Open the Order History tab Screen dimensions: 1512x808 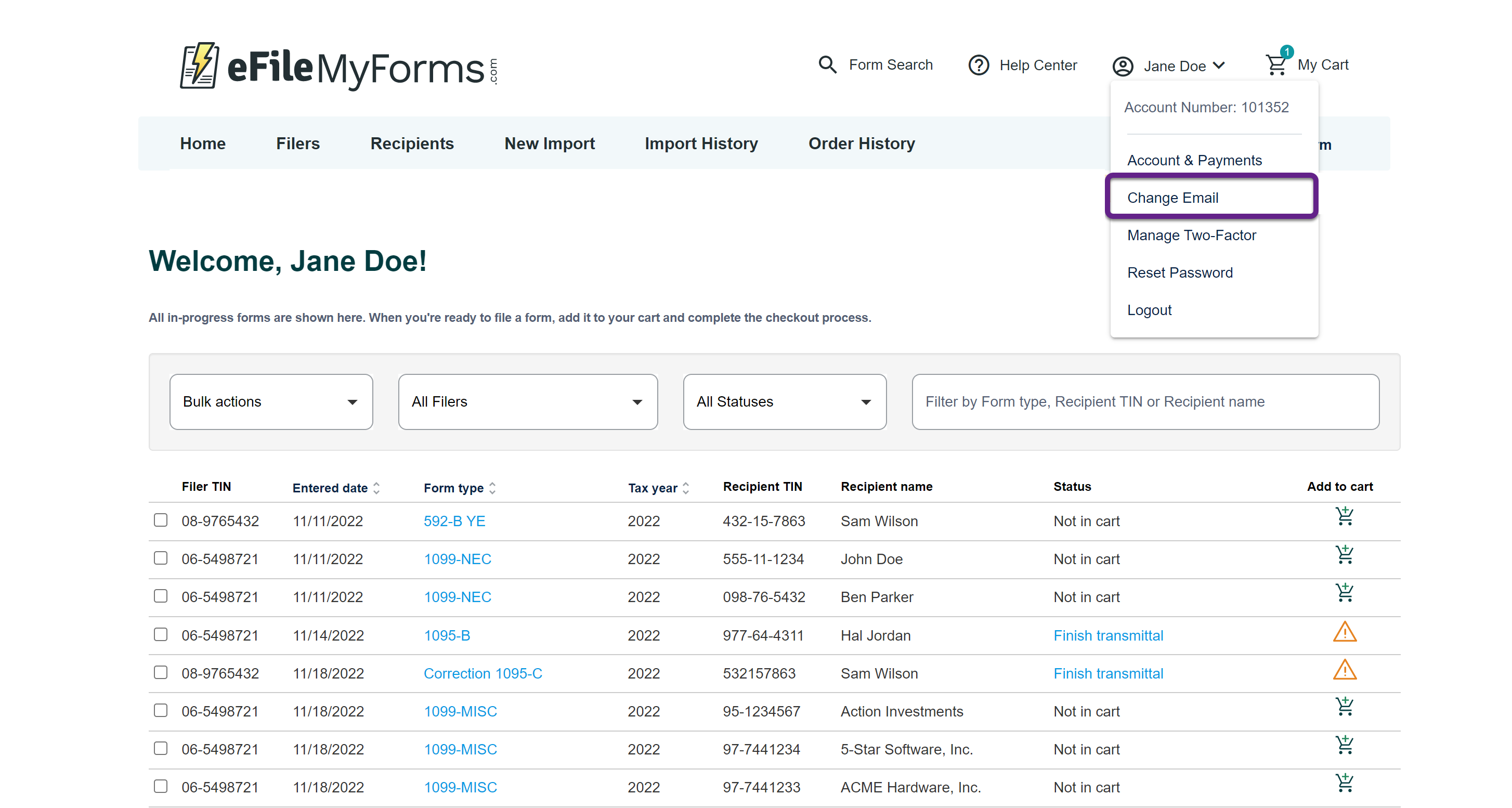coord(861,143)
